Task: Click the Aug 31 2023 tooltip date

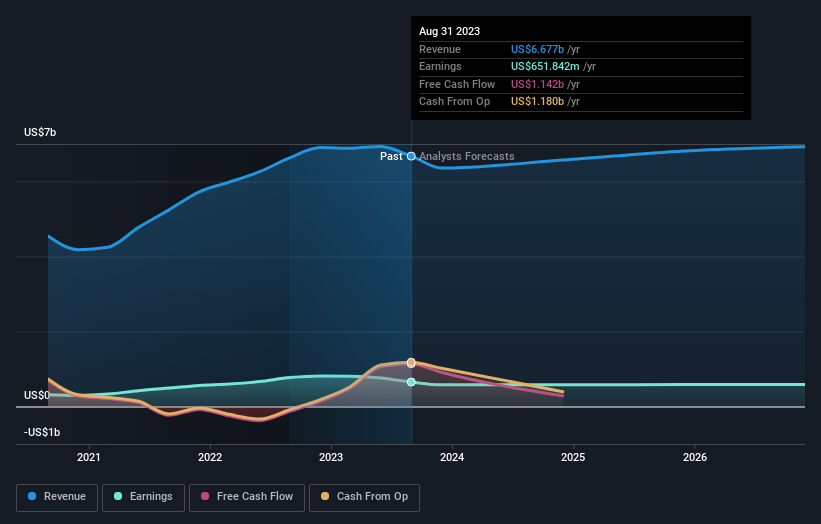Action: coord(449,31)
